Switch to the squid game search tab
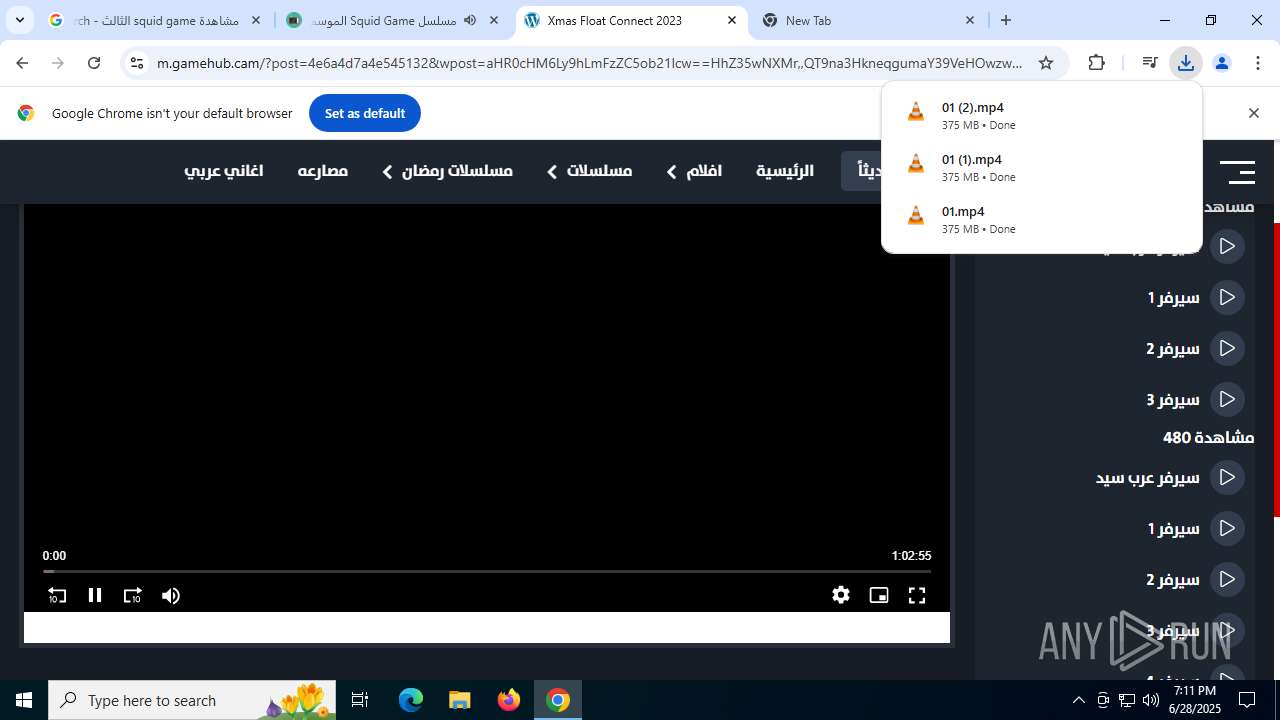Screen dimensions: 1280x720 point(154,20)
